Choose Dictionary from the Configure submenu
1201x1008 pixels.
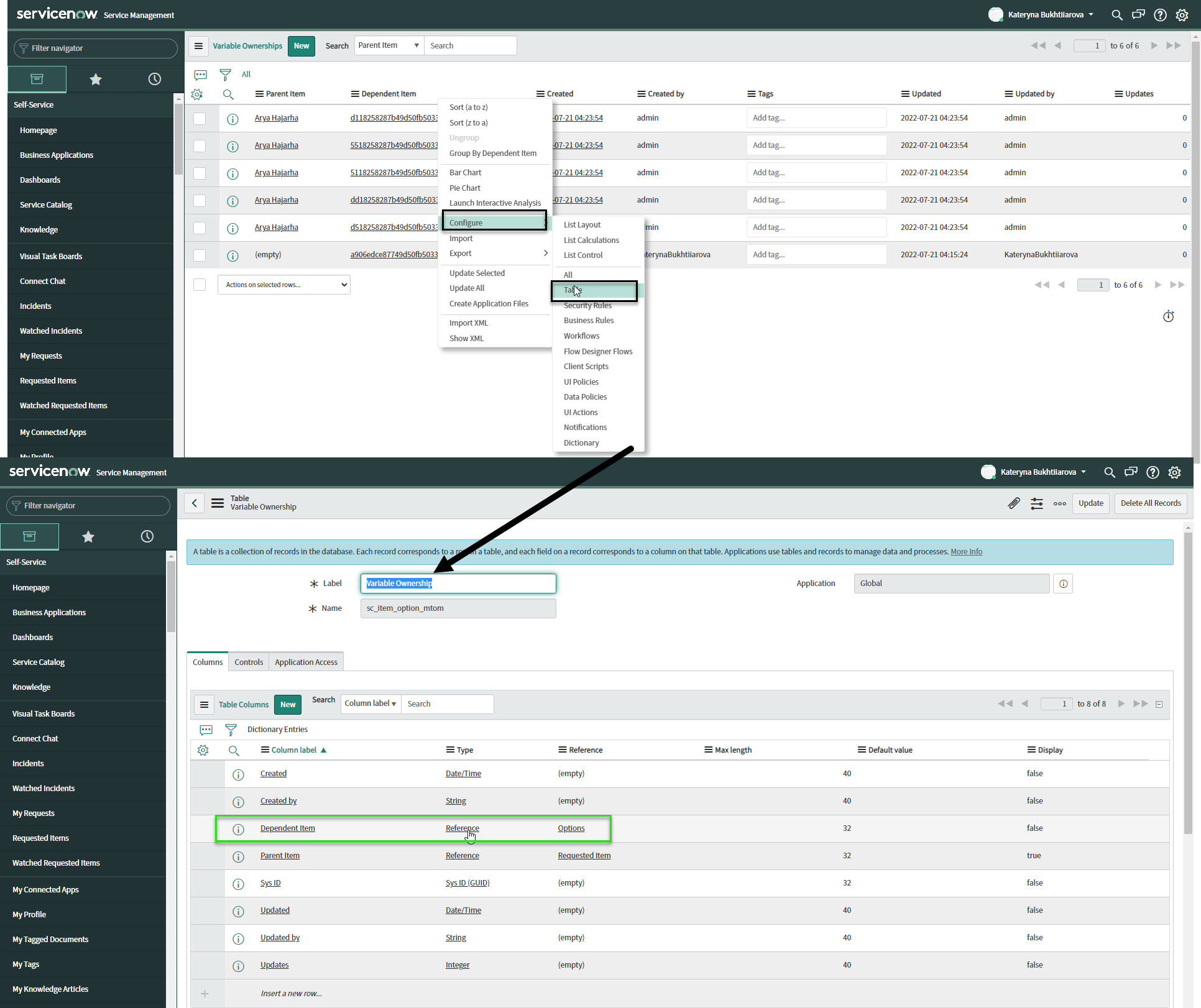tap(581, 443)
